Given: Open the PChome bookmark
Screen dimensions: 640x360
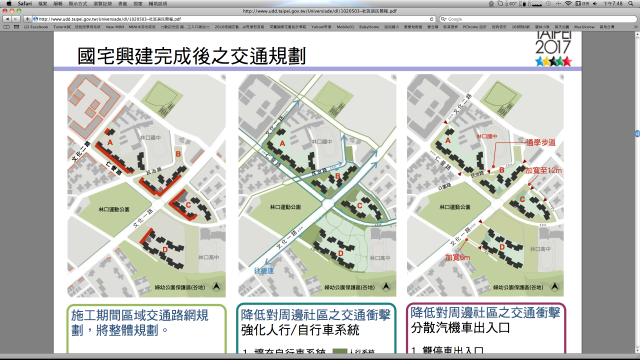Looking at the screenshot, I should point(474,27).
